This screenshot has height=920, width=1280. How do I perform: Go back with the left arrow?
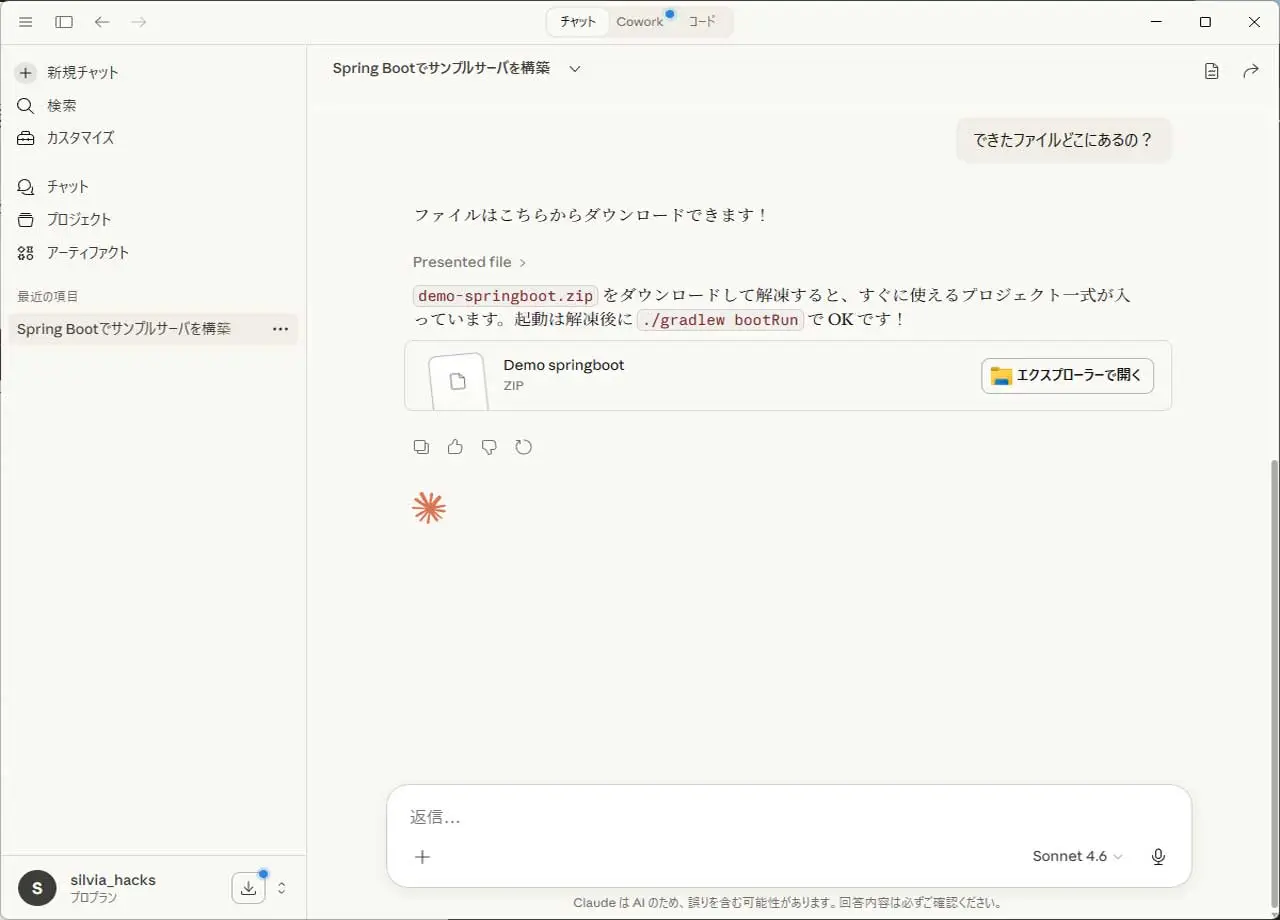[x=102, y=22]
